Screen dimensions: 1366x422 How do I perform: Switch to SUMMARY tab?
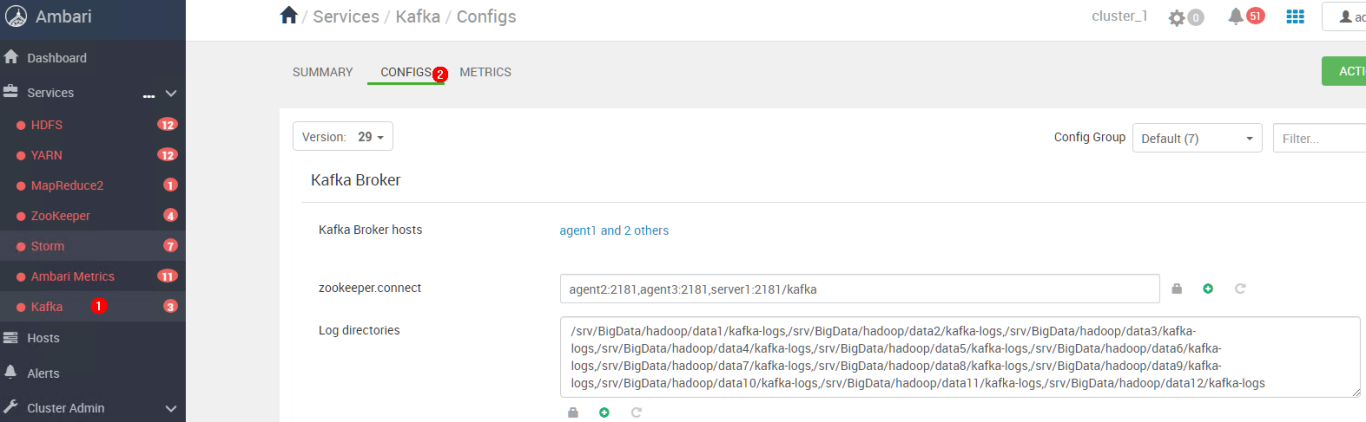tap(322, 72)
